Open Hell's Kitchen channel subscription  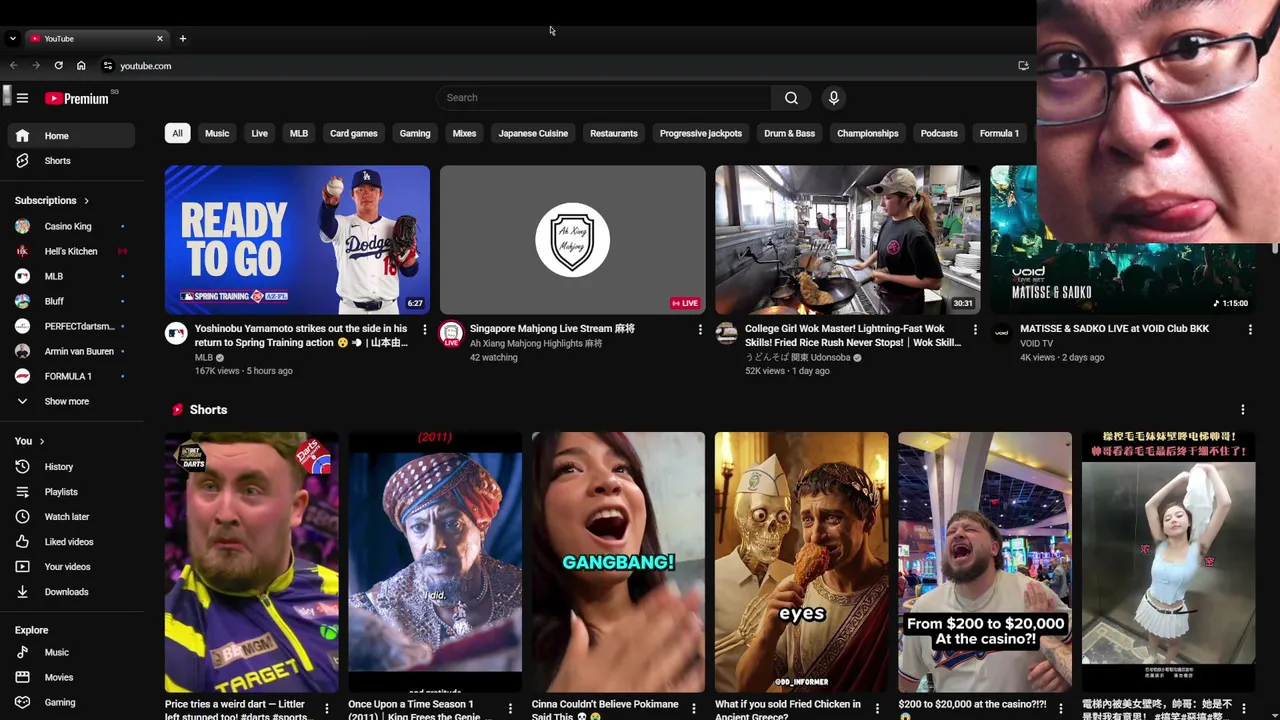[70, 251]
